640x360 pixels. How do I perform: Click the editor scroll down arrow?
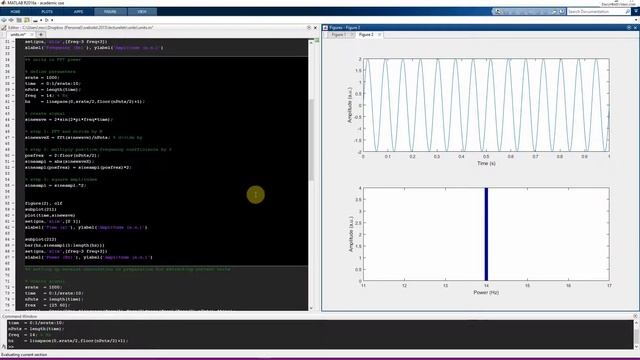311,308
